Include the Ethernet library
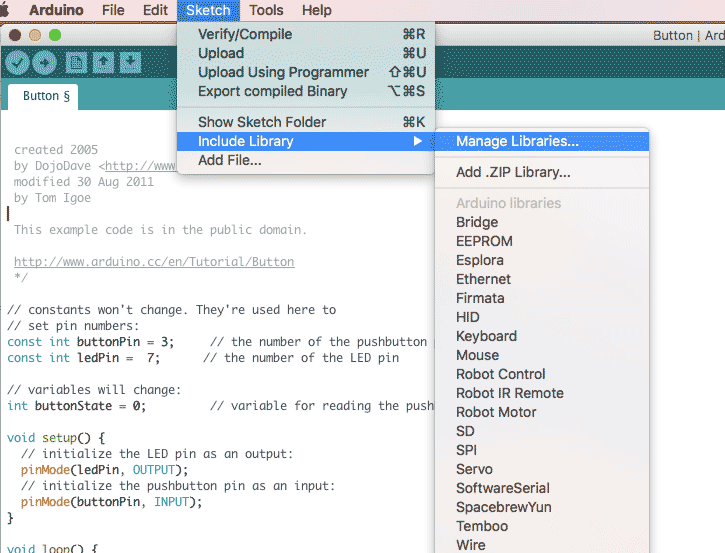Screen dimensions: 725x553 click(542, 279)
